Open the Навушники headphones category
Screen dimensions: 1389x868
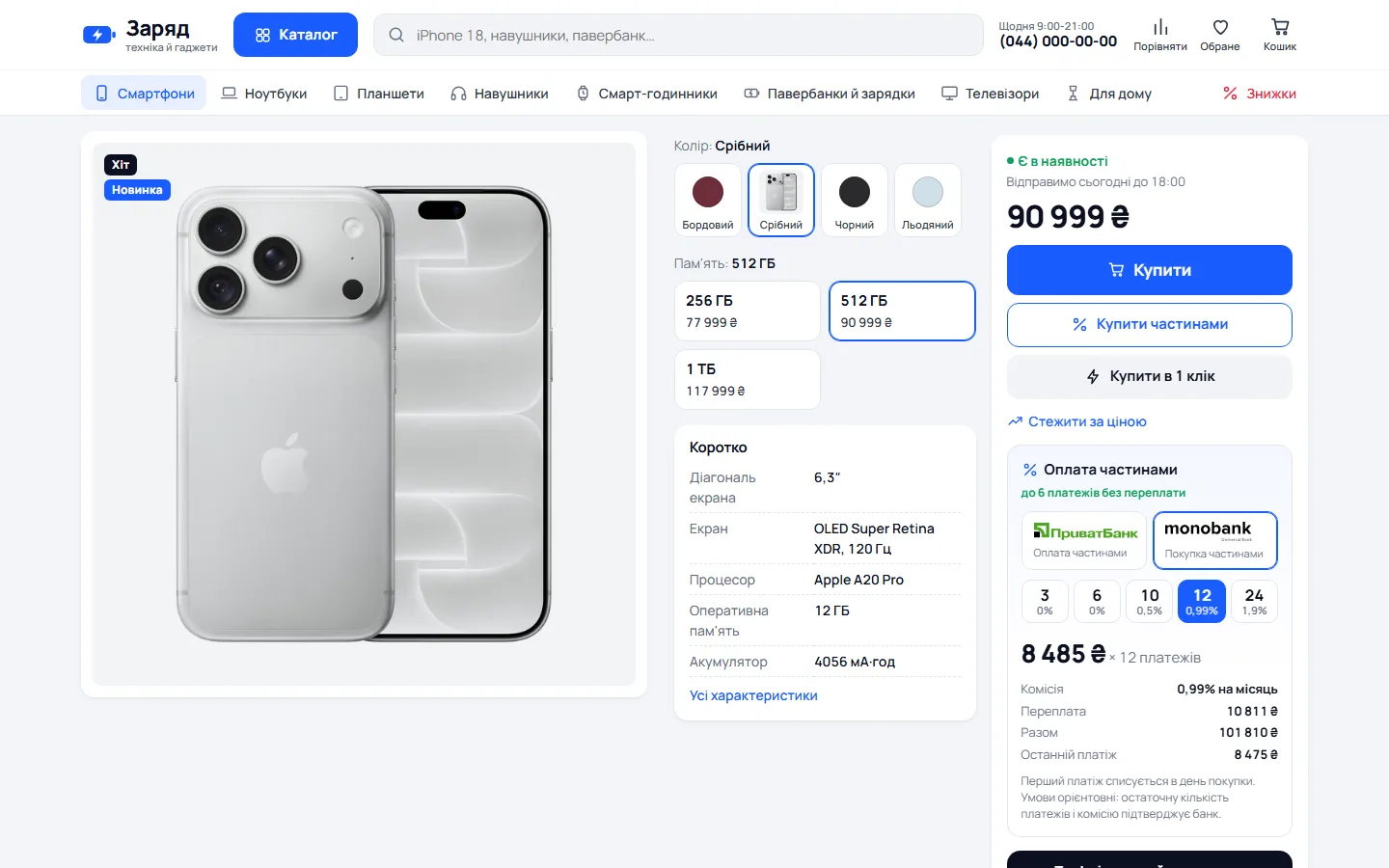[x=500, y=94]
